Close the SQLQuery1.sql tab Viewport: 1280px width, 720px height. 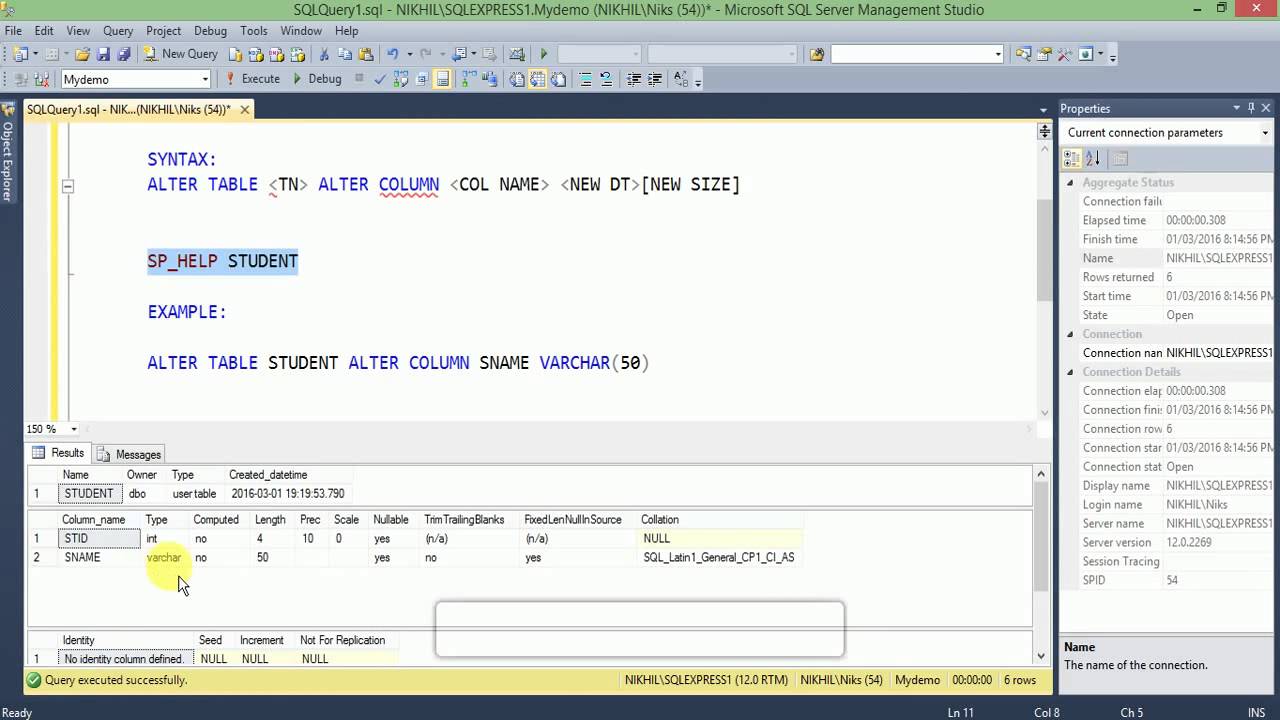pyautogui.click(x=245, y=109)
